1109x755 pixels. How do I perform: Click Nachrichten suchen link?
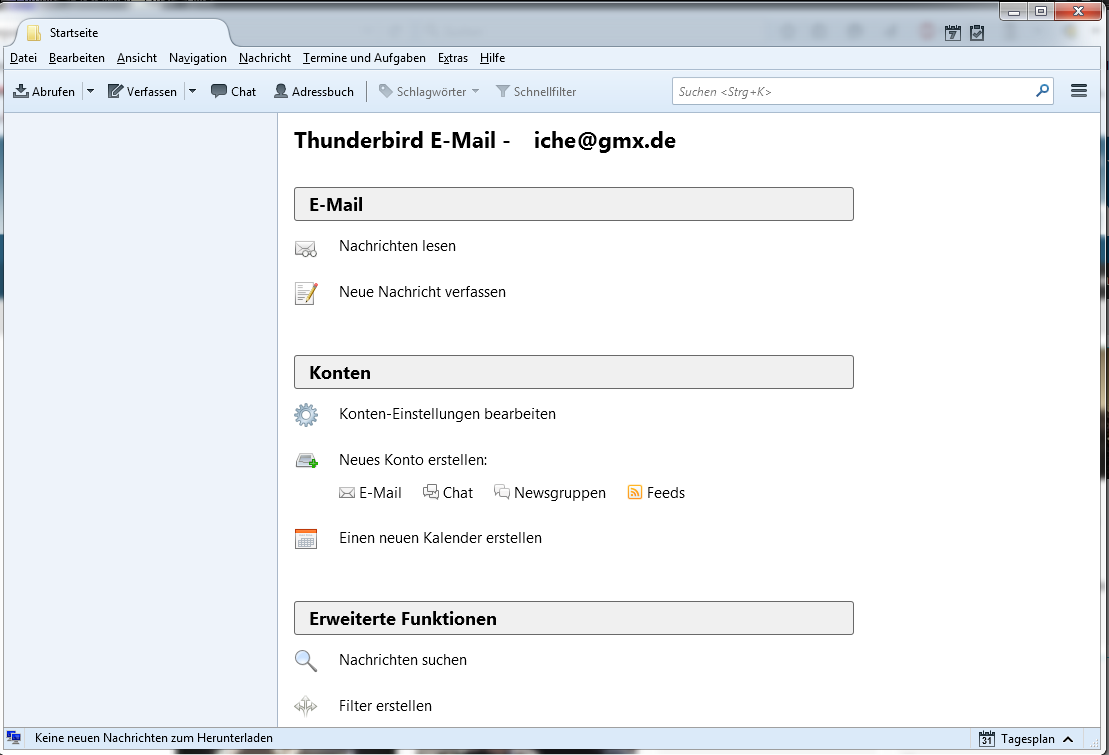pos(402,660)
